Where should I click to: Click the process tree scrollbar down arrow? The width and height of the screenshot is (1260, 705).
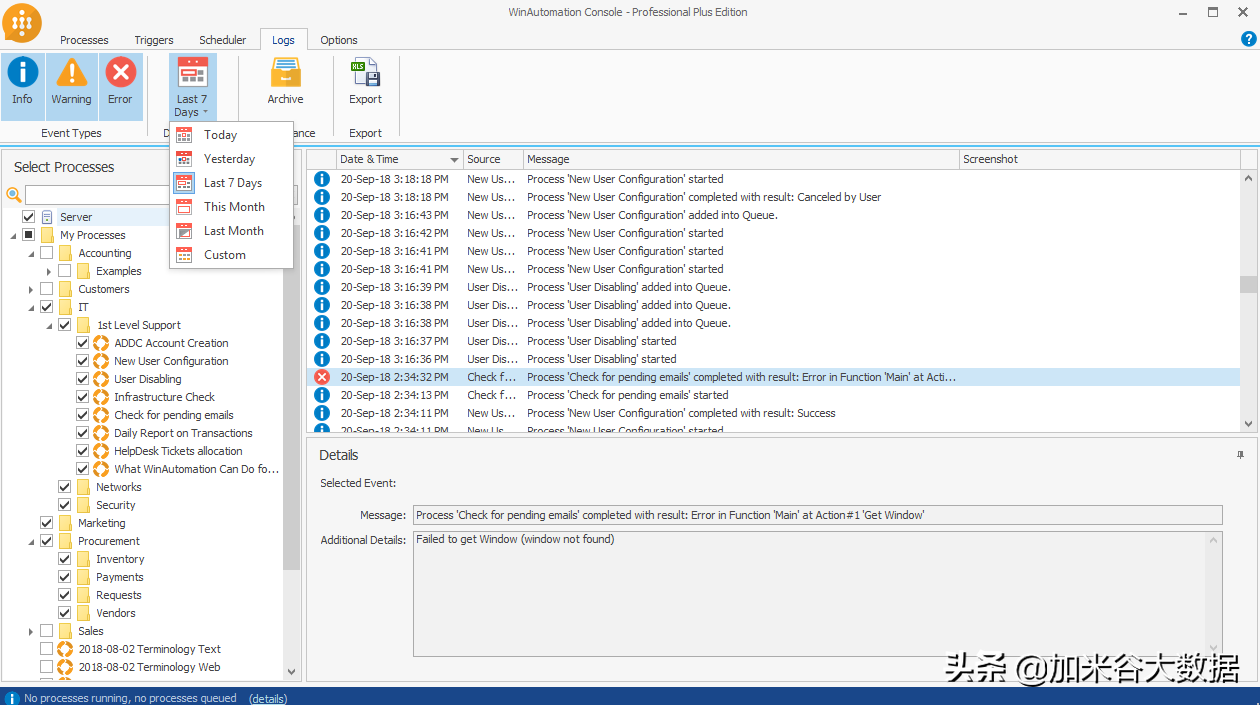point(292,672)
